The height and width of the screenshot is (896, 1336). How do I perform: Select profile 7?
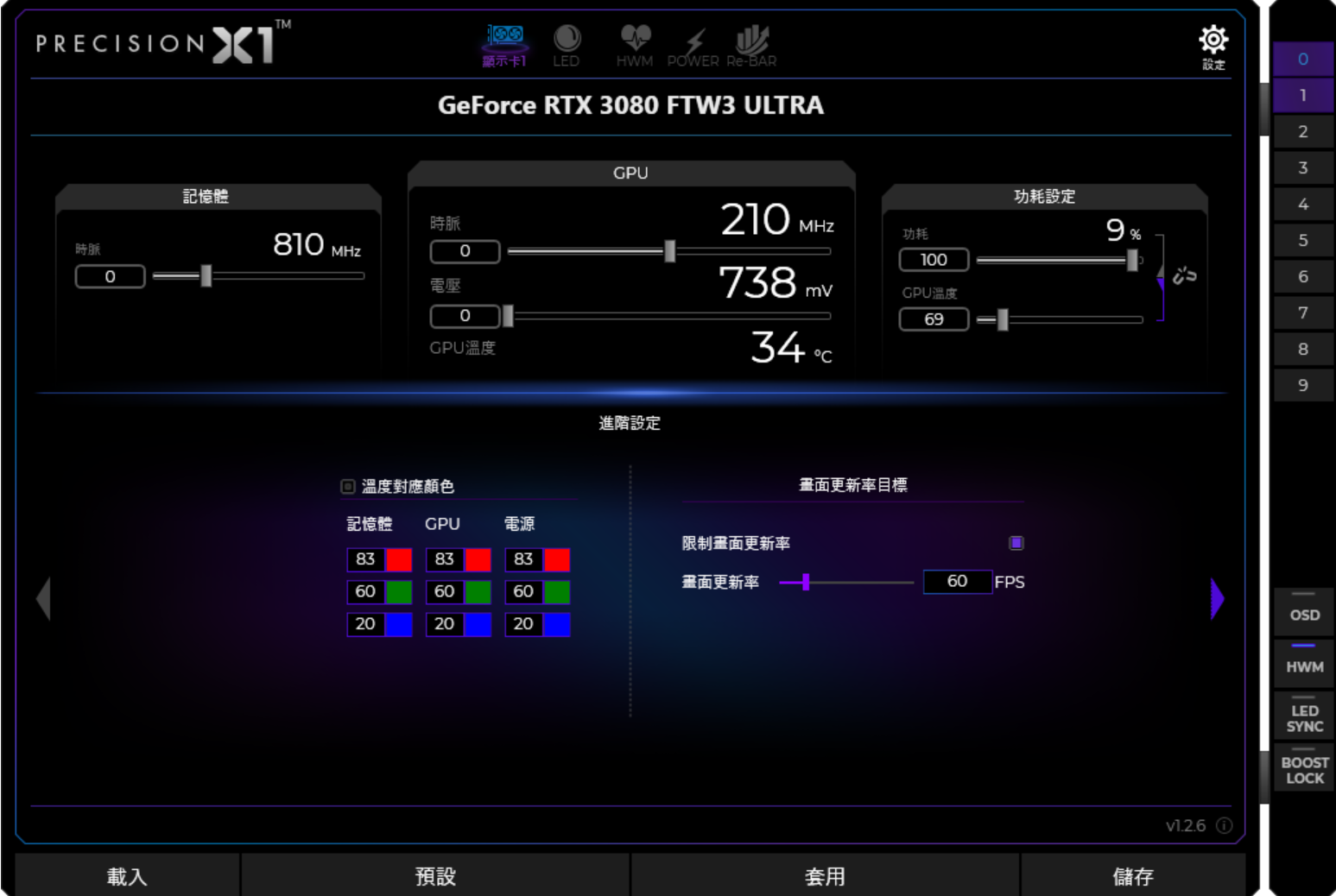1303,312
